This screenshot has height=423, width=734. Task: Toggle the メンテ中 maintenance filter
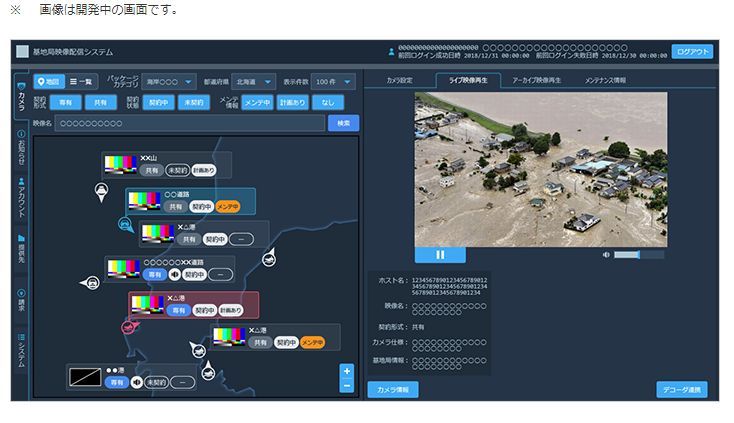point(257,102)
